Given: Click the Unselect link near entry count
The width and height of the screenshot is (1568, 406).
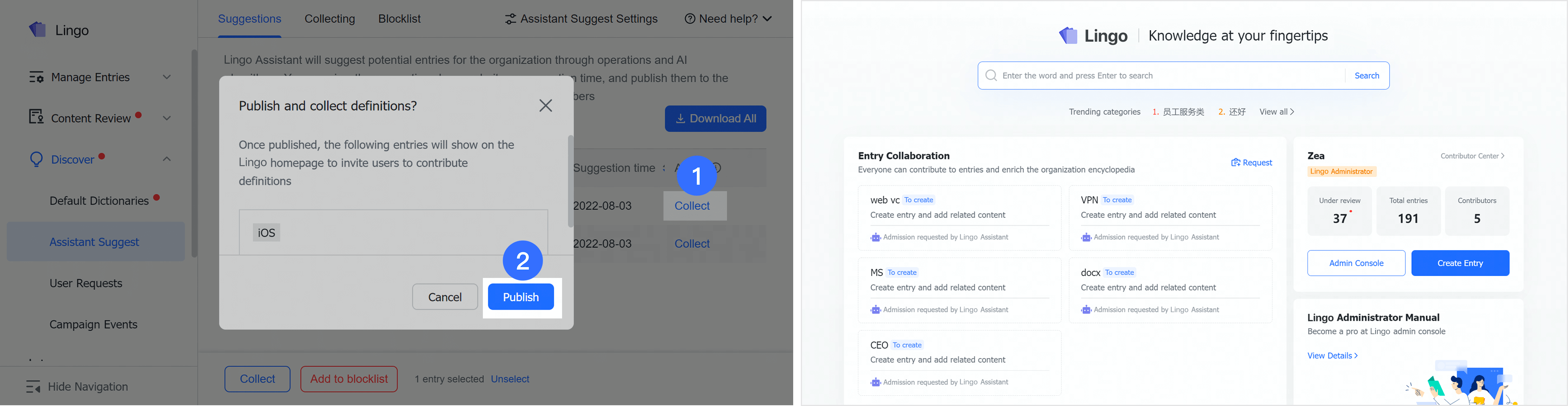Looking at the screenshot, I should tap(510, 378).
